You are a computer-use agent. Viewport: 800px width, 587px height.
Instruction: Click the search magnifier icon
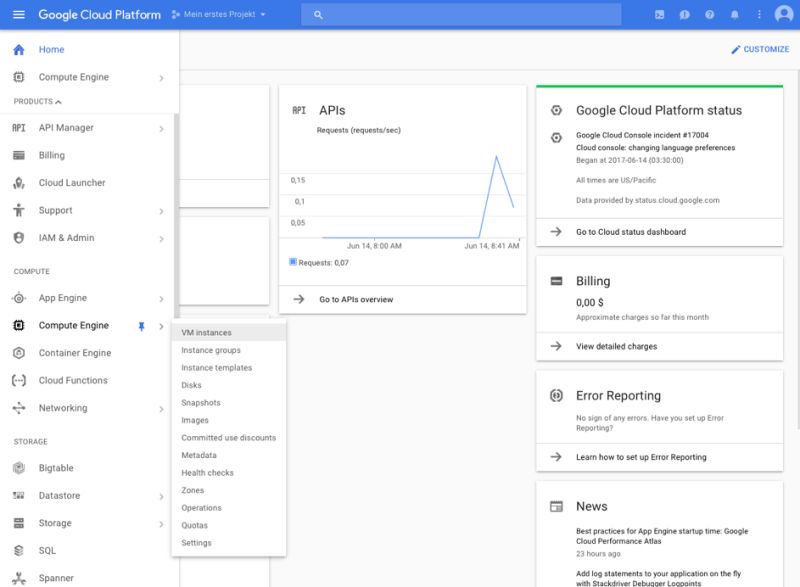[x=318, y=14]
